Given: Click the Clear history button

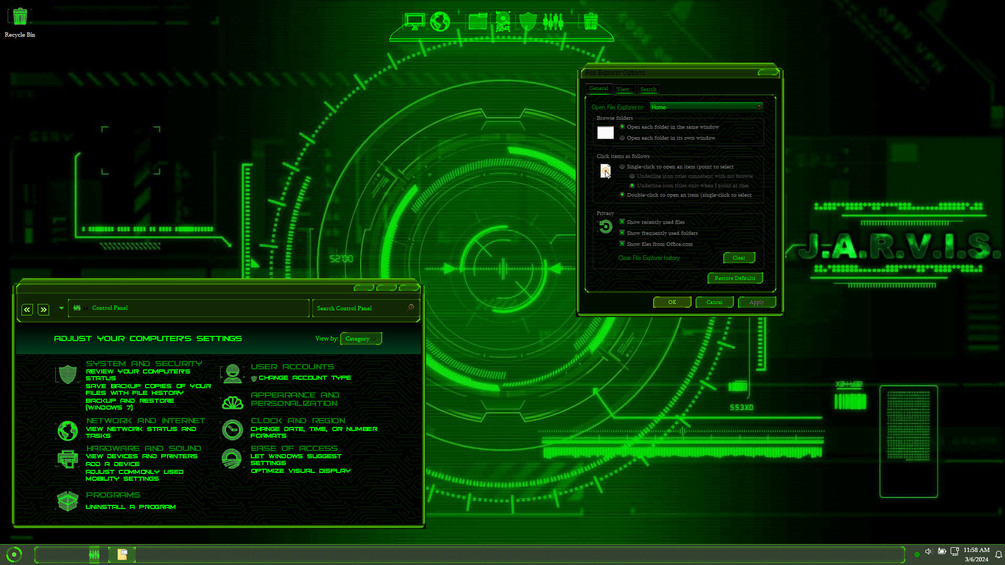Looking at the screenshot, I should [x=739, y=258].
